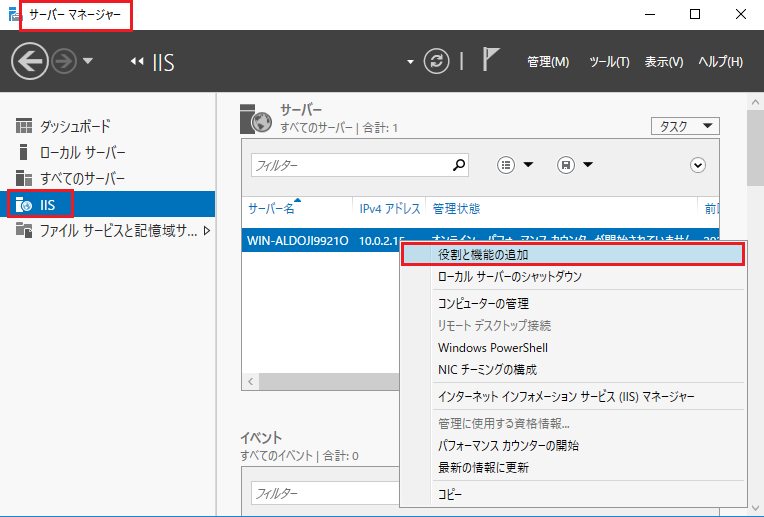Maximize the Server Manager window
764x517 pixels.
[695, 14]
